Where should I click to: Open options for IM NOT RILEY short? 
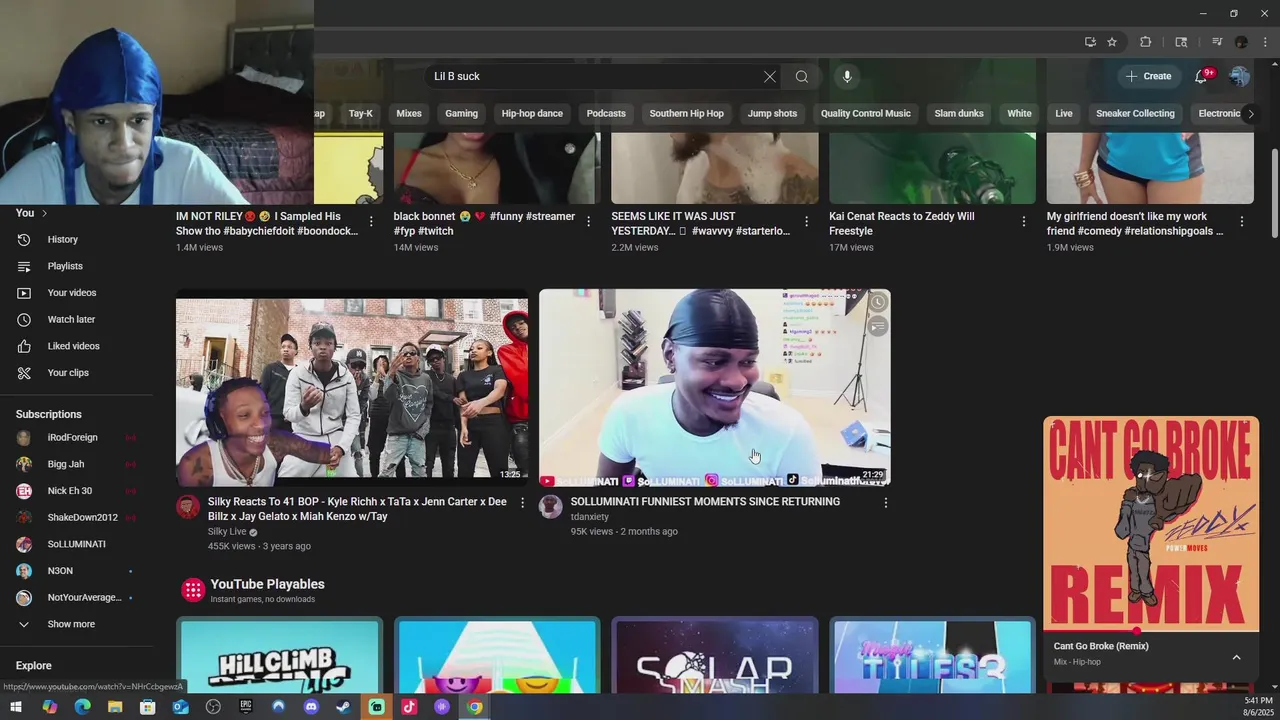pyautogui.click(x=371, y=221)
